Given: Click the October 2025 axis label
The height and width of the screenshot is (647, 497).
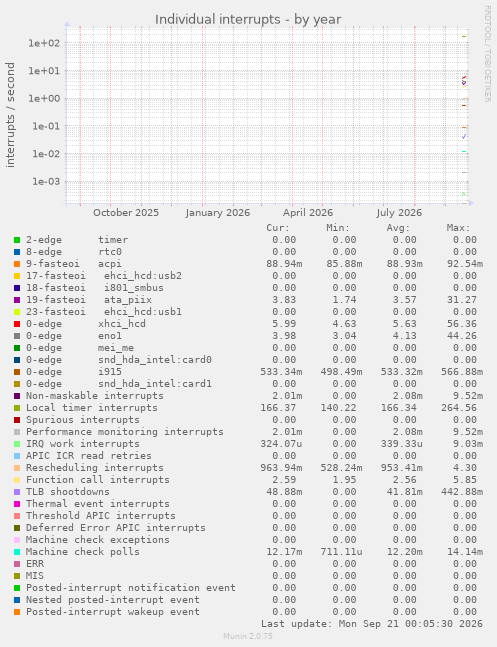Looking at the screenshot, I should click(x=126, y=213).
